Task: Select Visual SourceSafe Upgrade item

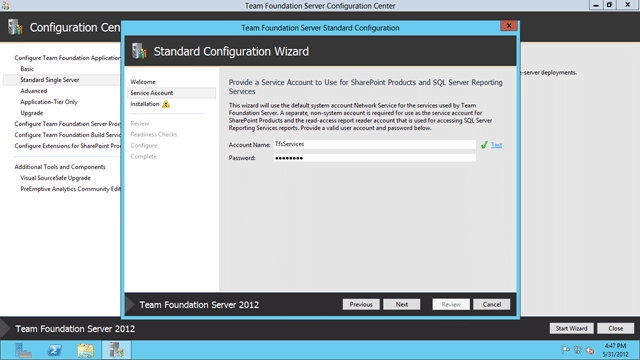Action: (x=56, y=178)
